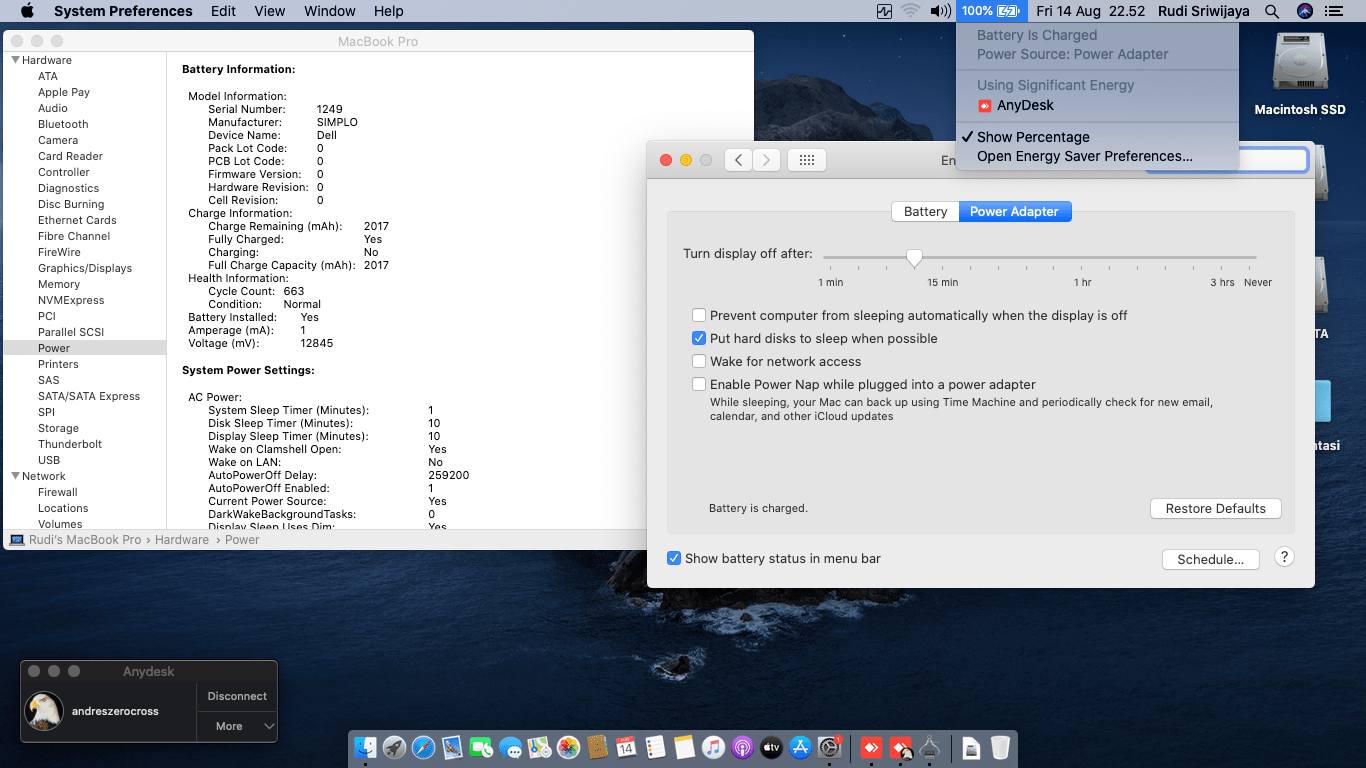Open Notification Center list icon

1334,11
